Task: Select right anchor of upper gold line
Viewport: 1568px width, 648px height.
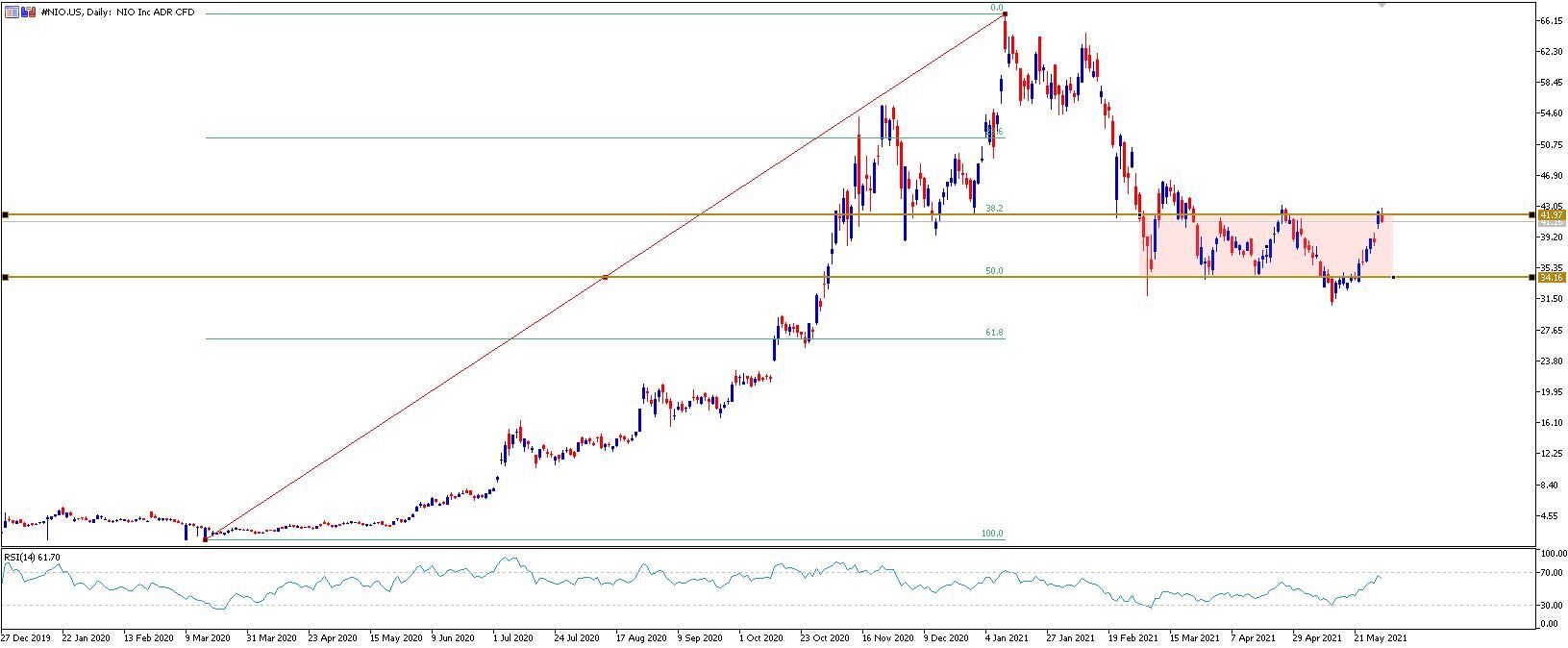Action: 1531,214
